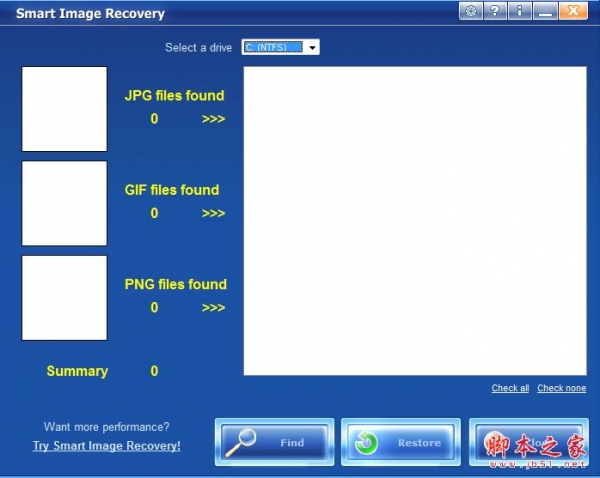Click the JPG files found label

(x=174, y=95)
